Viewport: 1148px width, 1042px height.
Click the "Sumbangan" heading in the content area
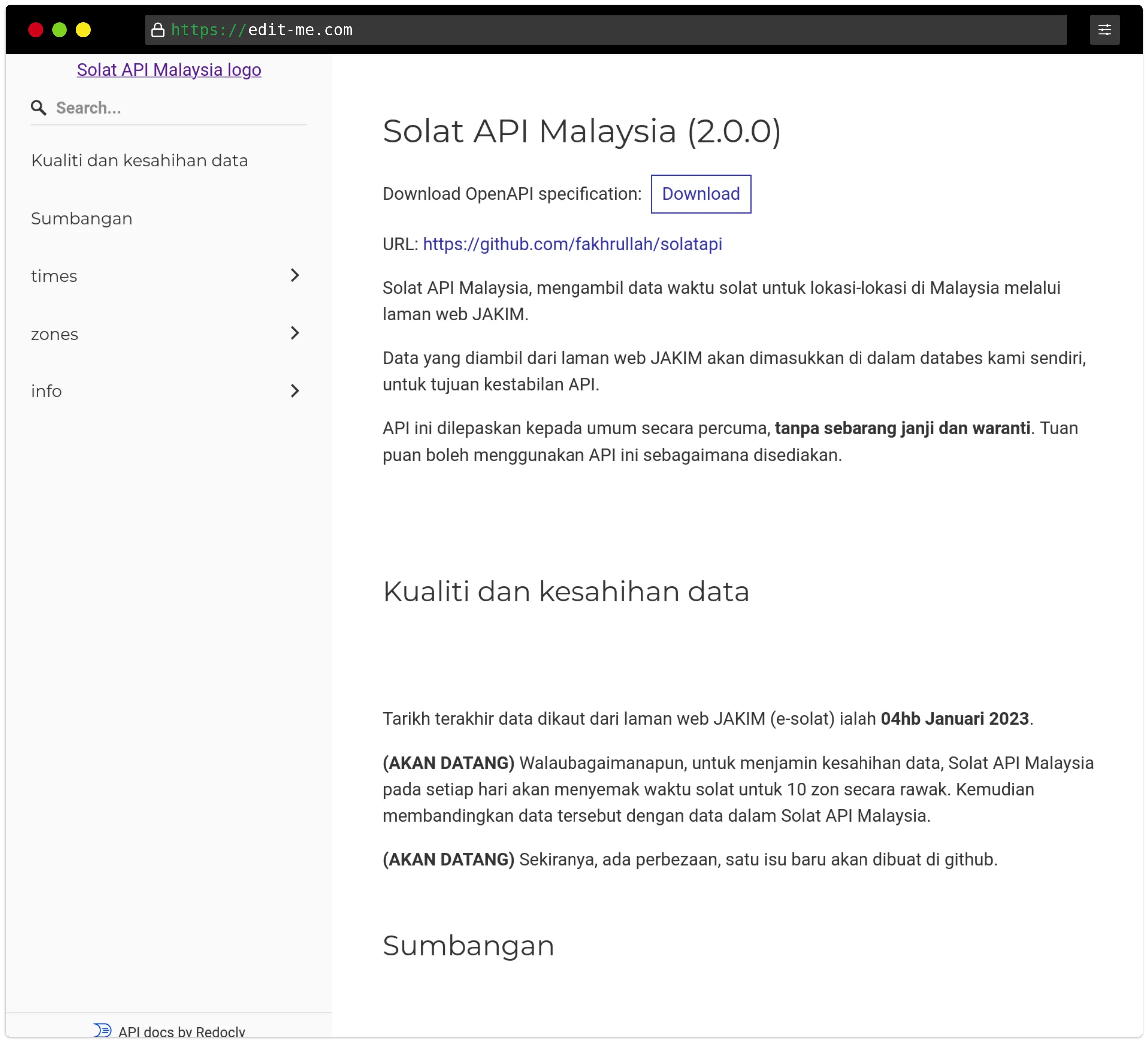pyautogui.click(x=468, y=945)
